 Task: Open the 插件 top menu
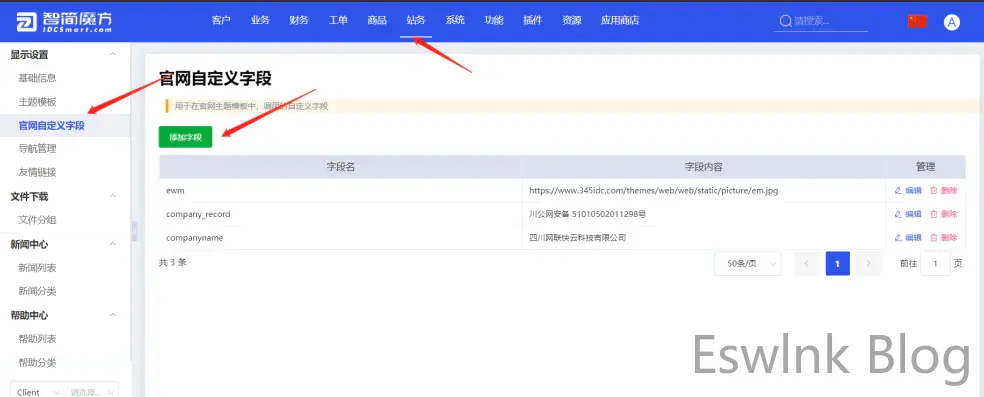[x=533, y=20]
